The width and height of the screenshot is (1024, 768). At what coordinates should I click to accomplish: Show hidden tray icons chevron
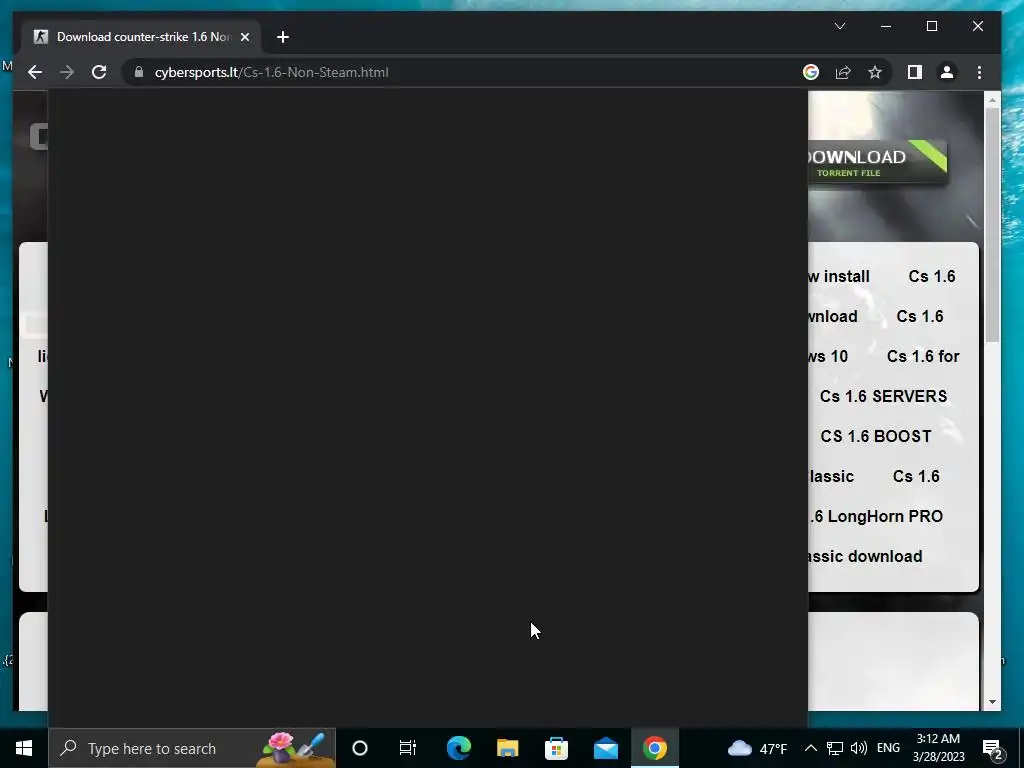(x=810, y=748)
